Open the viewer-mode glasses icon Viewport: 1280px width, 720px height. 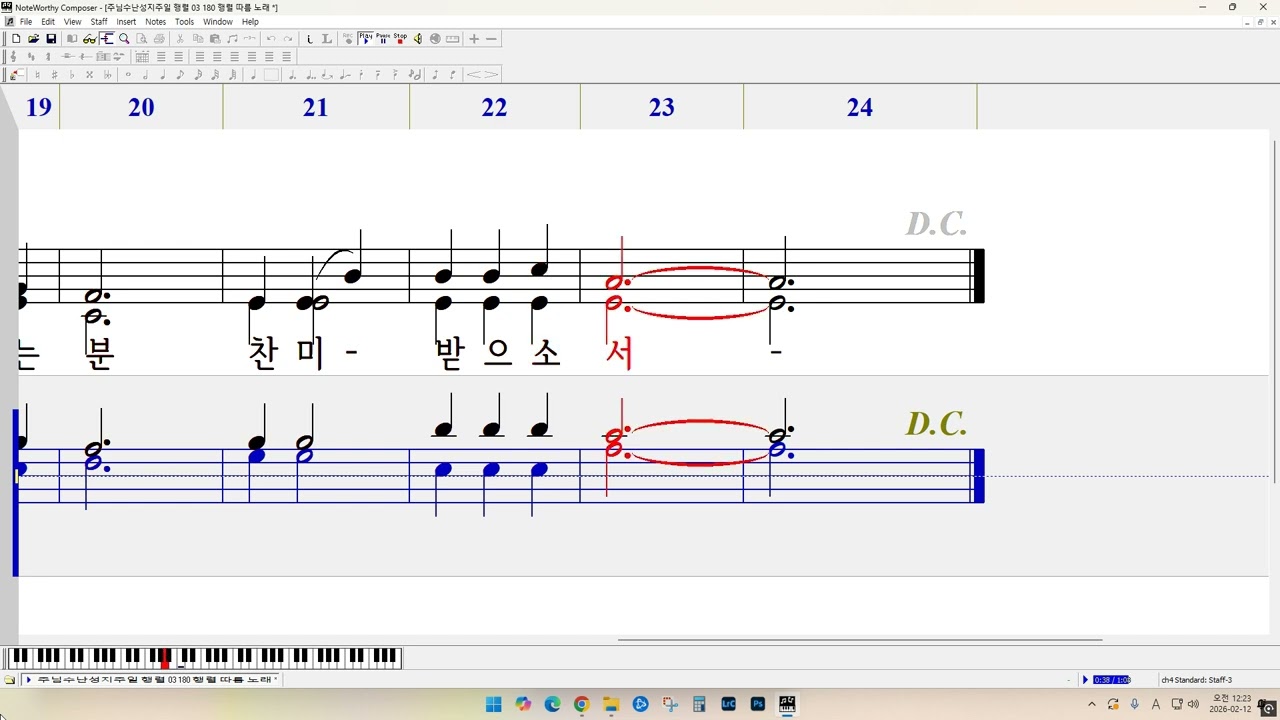pos(89,39)
